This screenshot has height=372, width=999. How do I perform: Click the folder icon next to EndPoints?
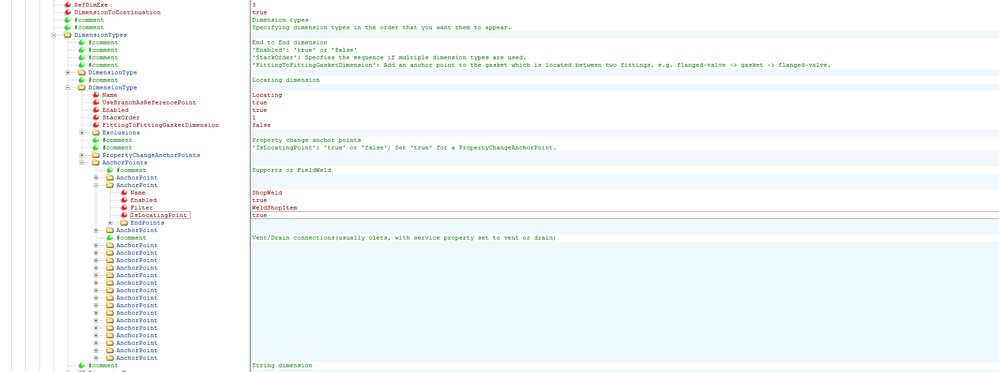tap(124, 223)
